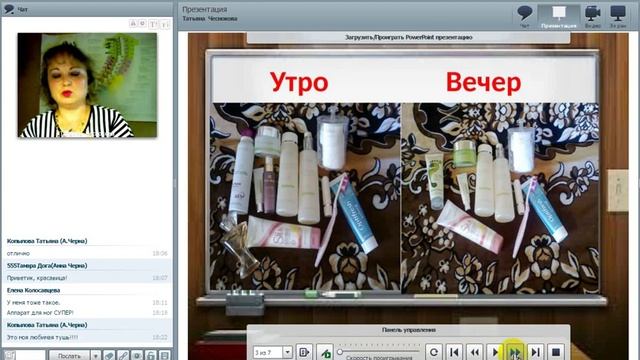Screen dimensions: 640x360
Task: Click the message "Аппарат для ног СУПЕР!"
Action: coord(40,313)
